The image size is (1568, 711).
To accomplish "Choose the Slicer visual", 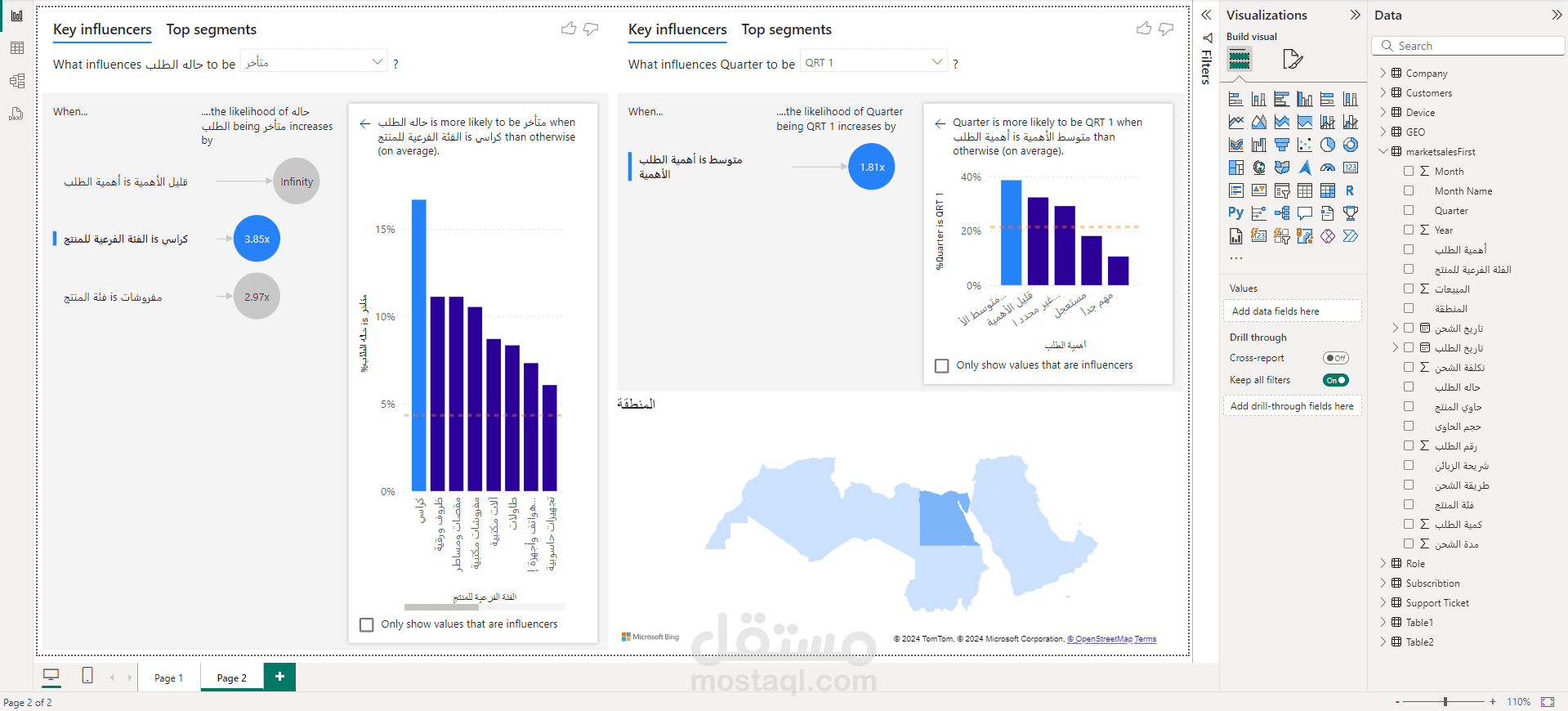I will [1282, 190].
